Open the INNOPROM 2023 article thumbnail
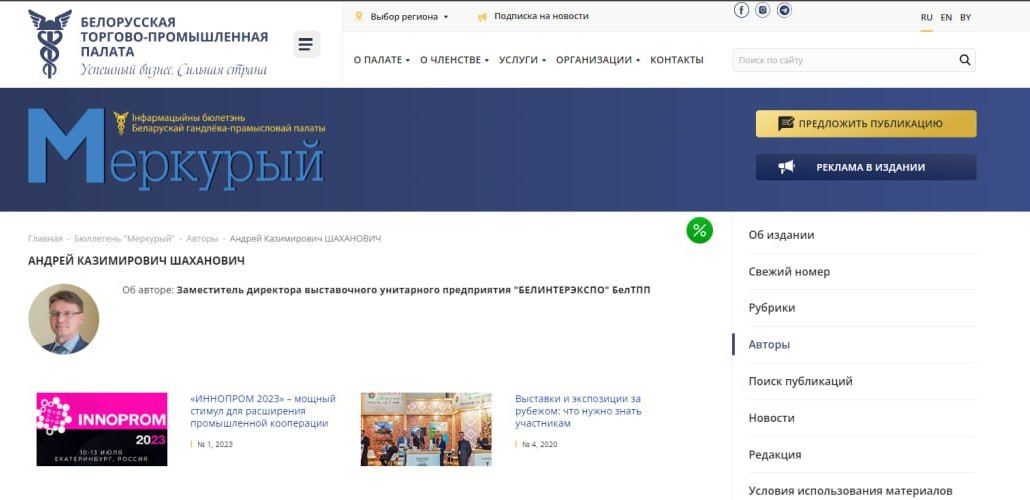 (x=102, y=429)
